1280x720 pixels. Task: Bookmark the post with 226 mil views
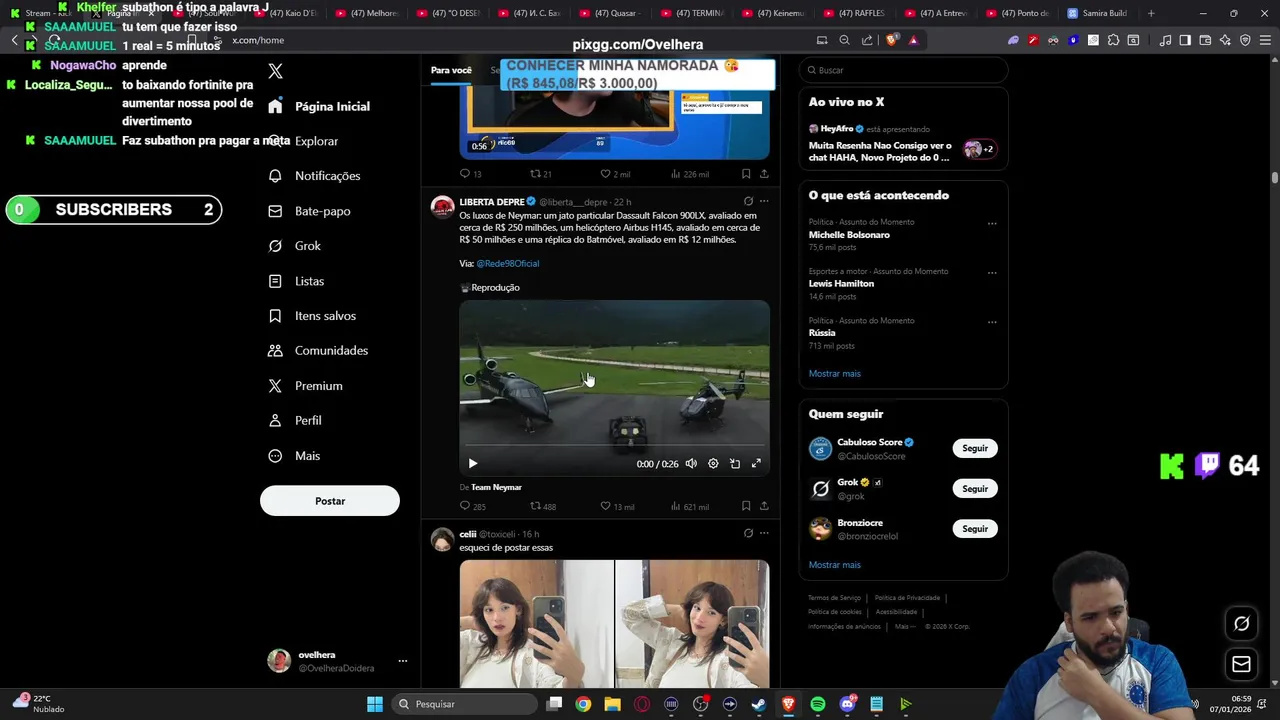coord(746,174)
